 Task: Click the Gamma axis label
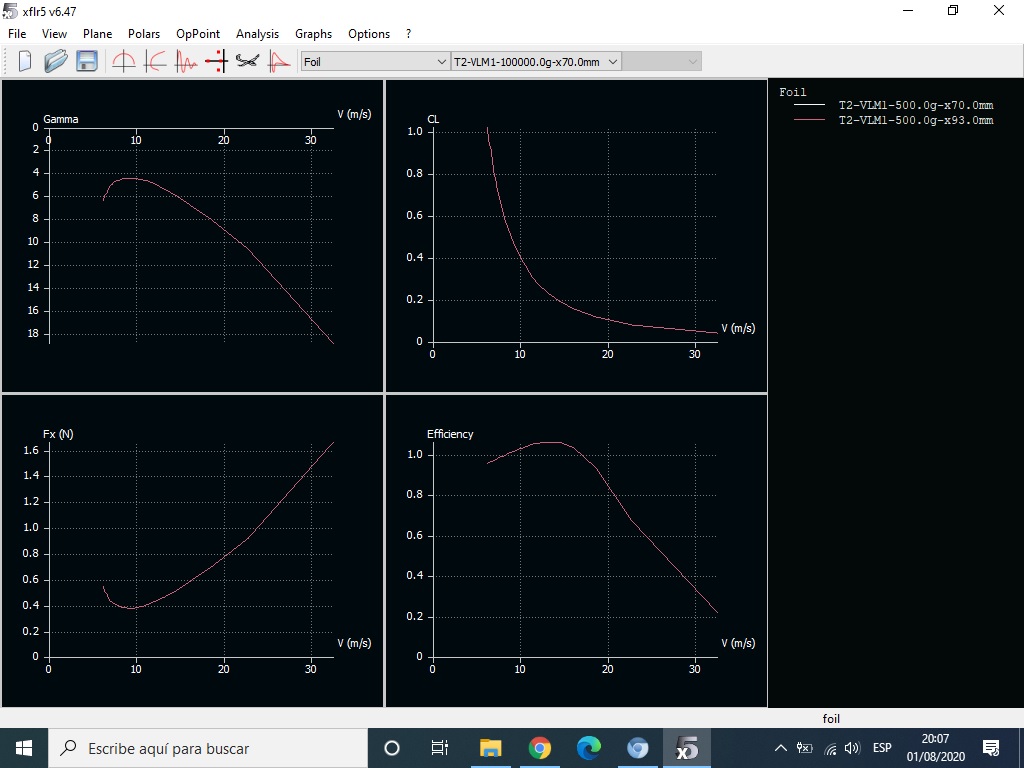click(61, 119)
